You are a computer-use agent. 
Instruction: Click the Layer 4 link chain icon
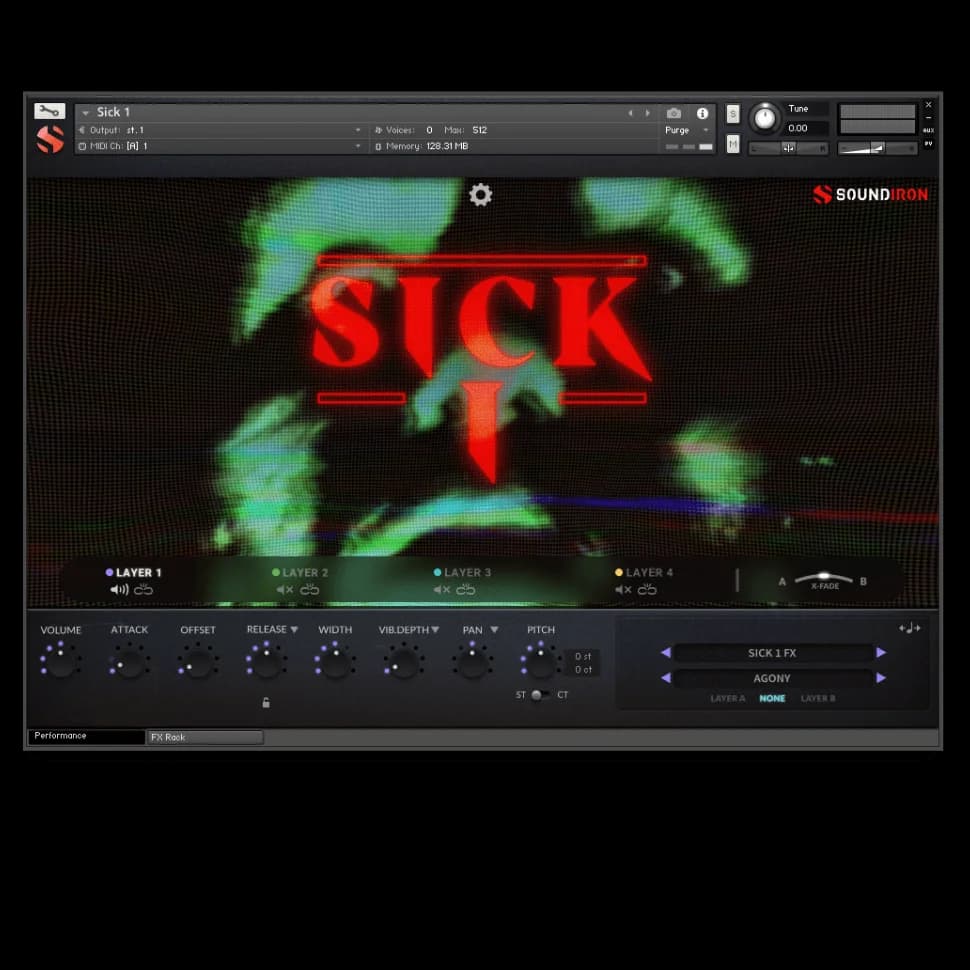click(648, 590)
